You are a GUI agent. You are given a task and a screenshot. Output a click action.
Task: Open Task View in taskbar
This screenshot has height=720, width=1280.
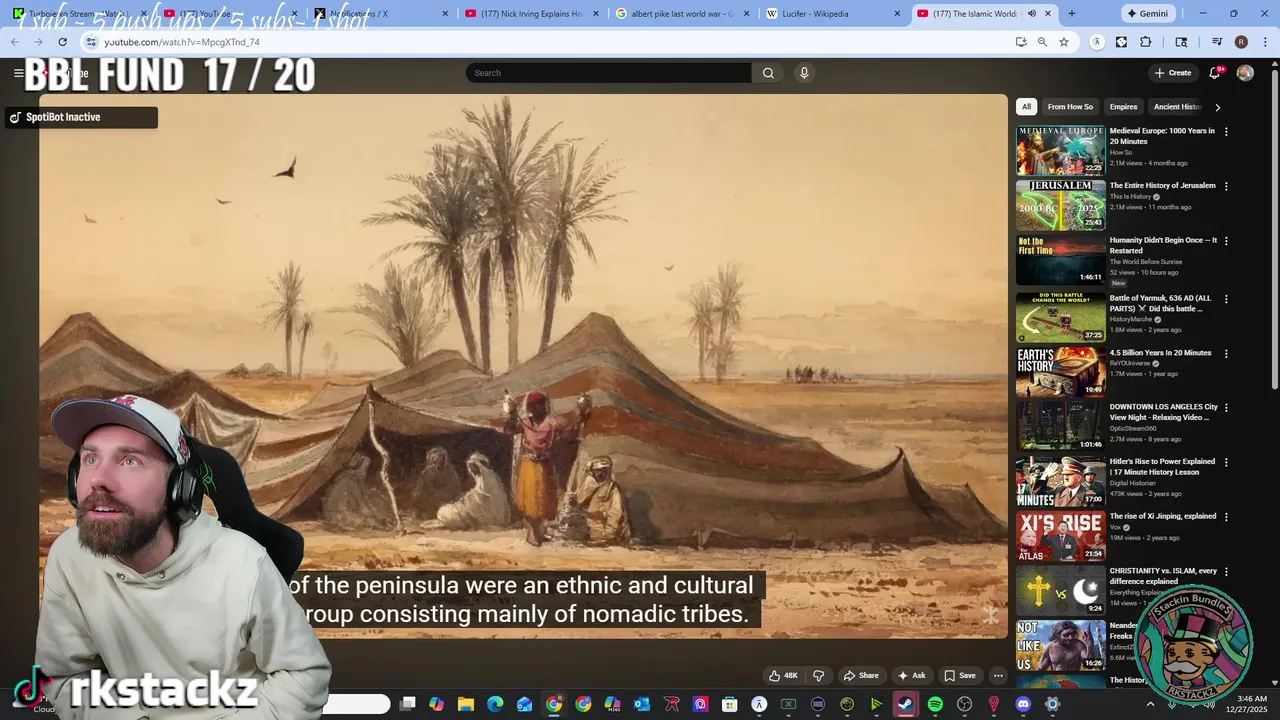point(407,704)
